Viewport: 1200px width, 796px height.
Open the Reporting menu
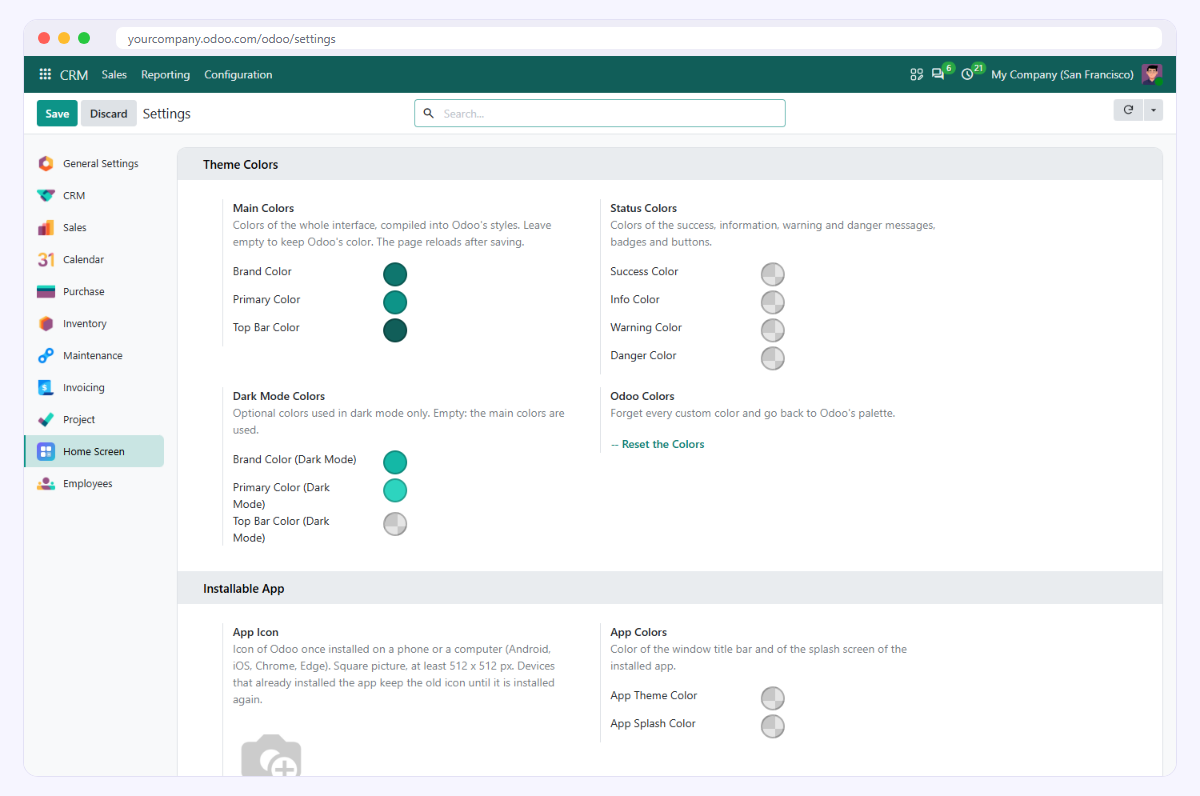click(x=165, y=75)
